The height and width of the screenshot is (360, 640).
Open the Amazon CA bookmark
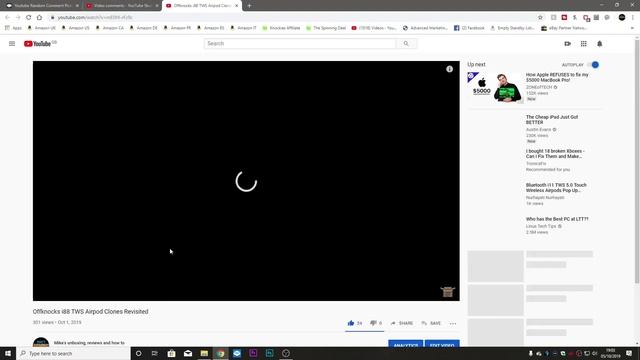click(109, 28)
